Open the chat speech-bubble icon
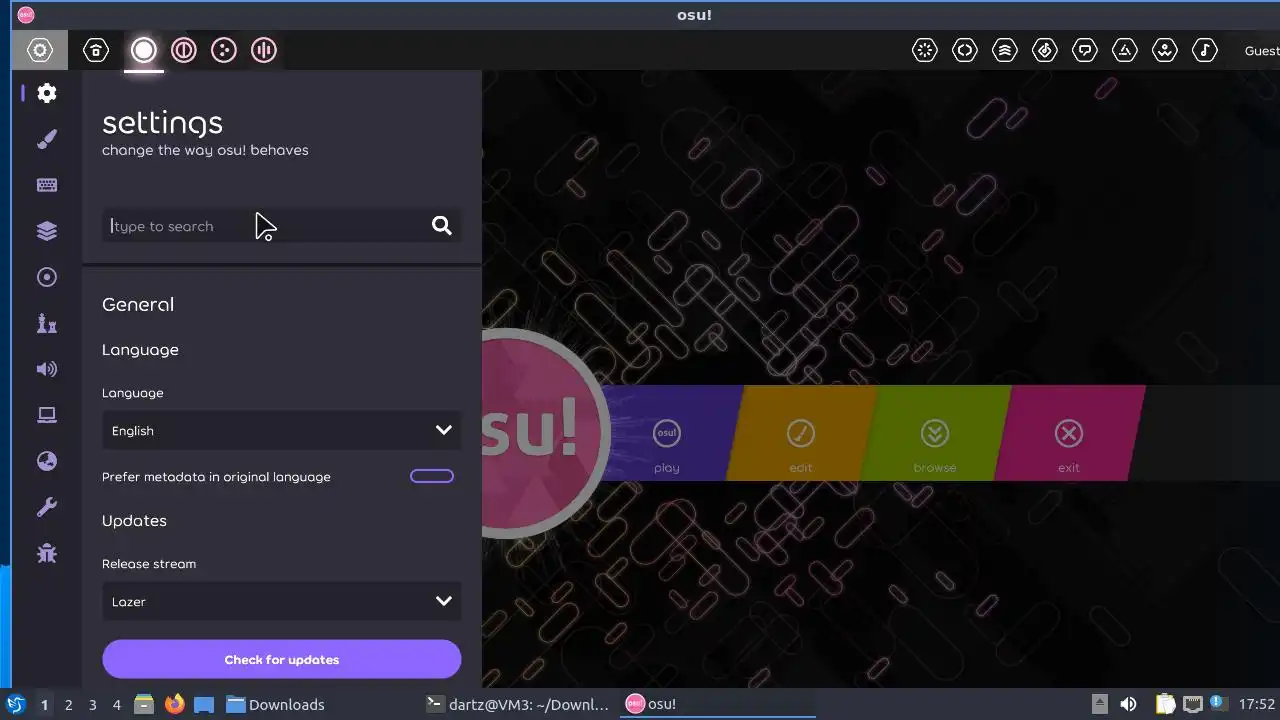Viewport: 1280px width, 720px height. coord(1085,50)
